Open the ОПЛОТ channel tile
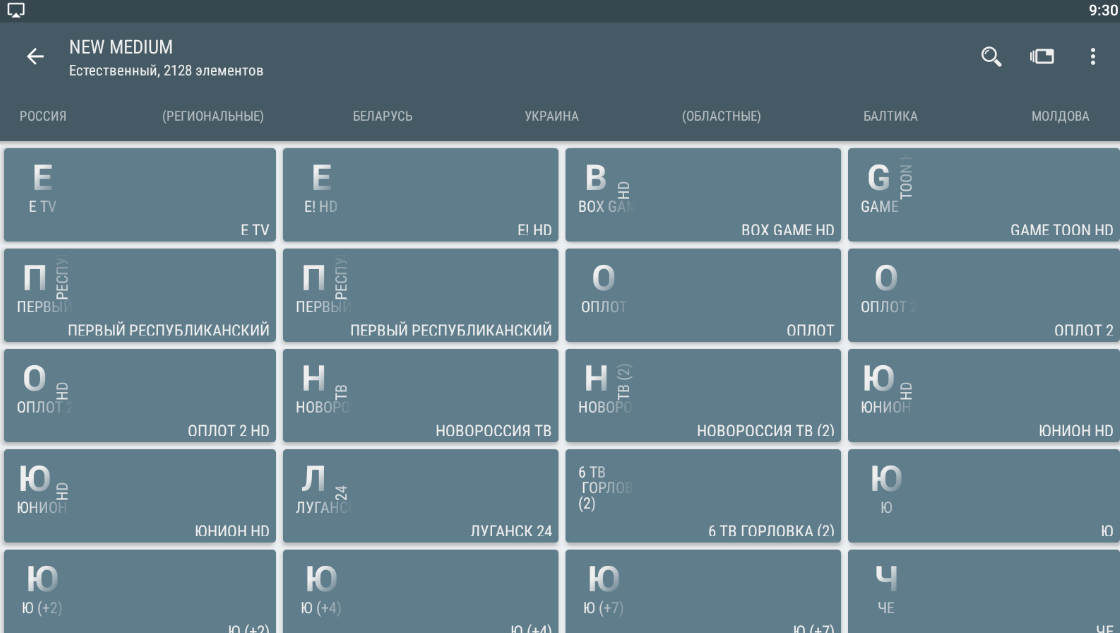Screen dimensions: 1120x633 click(703, 295)
